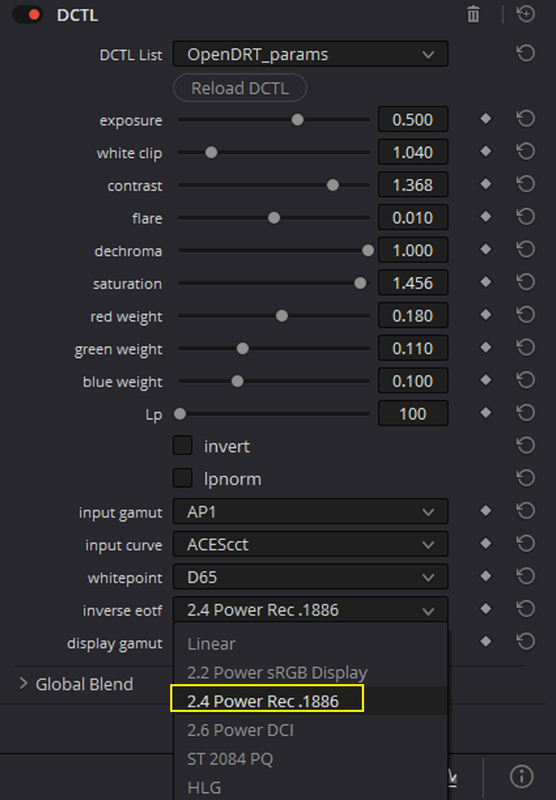Select 2.2 Power sRGB Display option
The width and height of the screenshot is (556, 800).
pyautogui.click(x=310, y=672)
